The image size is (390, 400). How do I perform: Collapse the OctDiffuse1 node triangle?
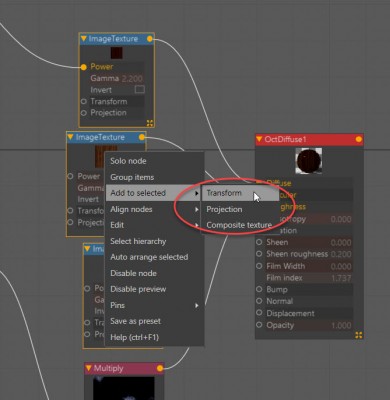pyautogui.click(x=259, y=139)
